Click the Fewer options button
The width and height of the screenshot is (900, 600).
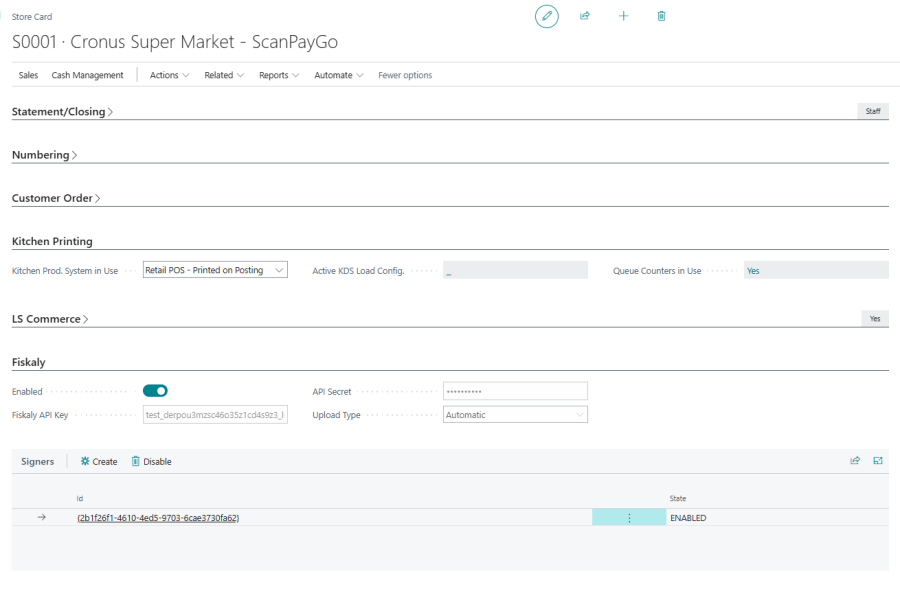point(405,75)
